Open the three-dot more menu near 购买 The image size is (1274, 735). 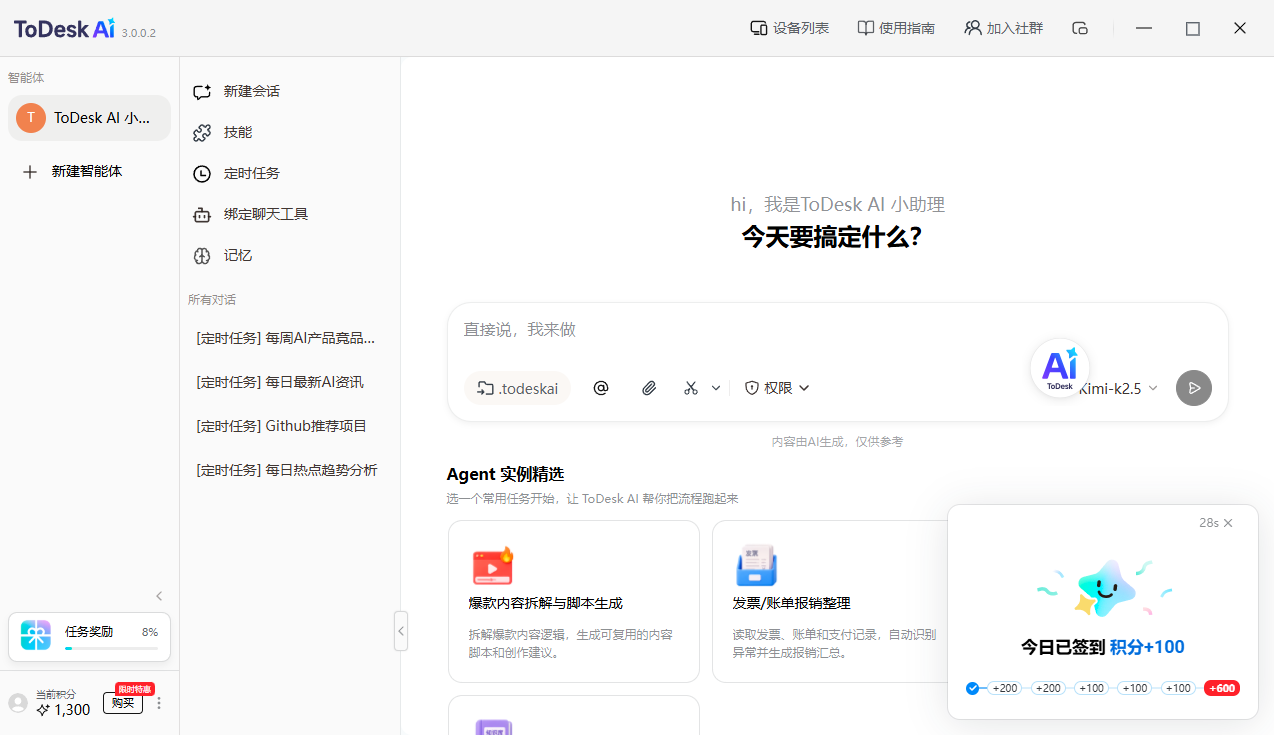coord(159,703)
